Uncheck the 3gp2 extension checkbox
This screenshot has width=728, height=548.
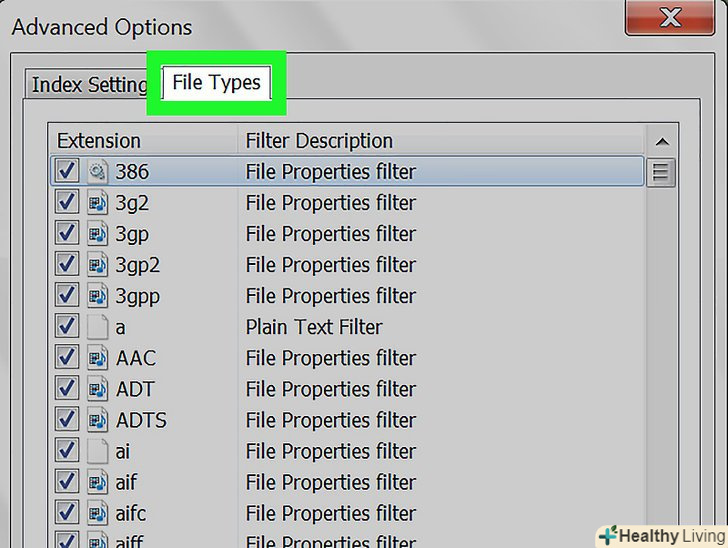[67, 265]
